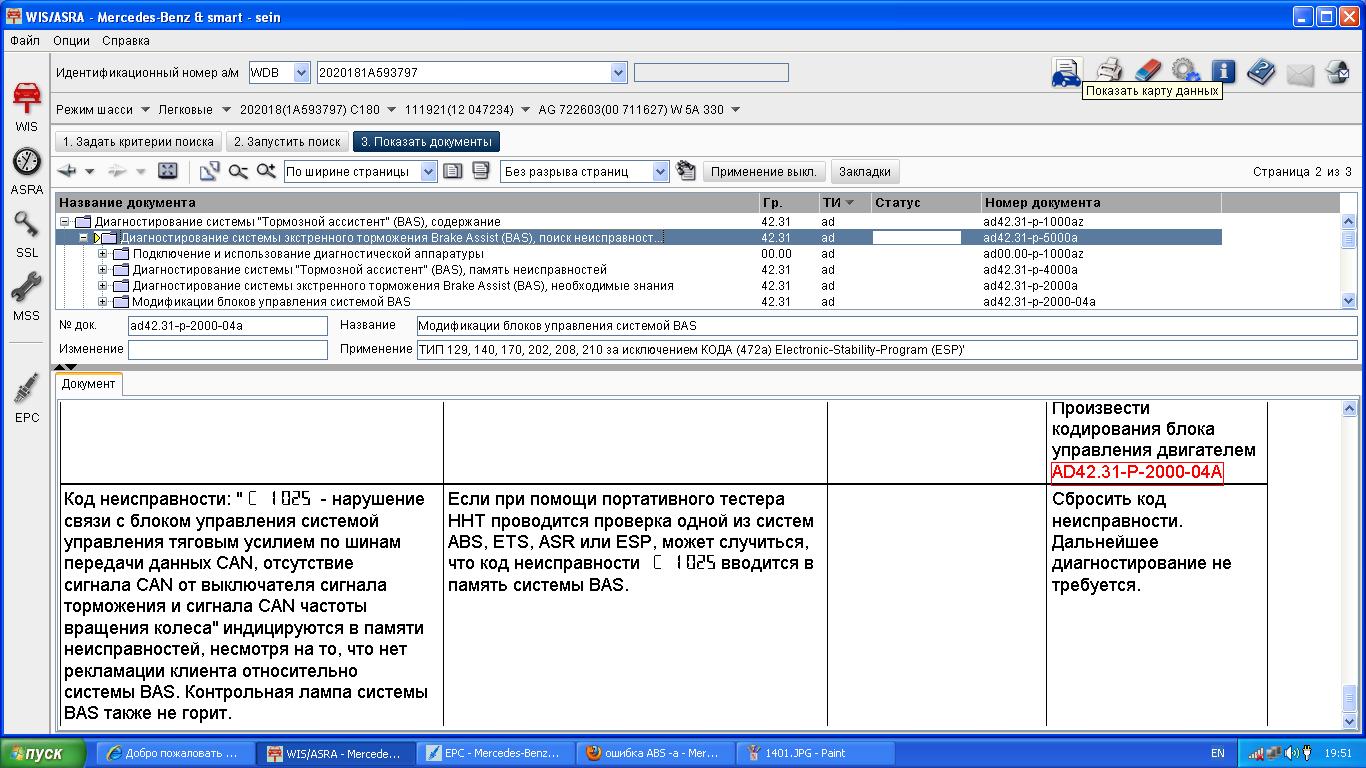
Task: Collapse Диагностирование системы Тормозной ассистент содержание
Action: [65, 222]
